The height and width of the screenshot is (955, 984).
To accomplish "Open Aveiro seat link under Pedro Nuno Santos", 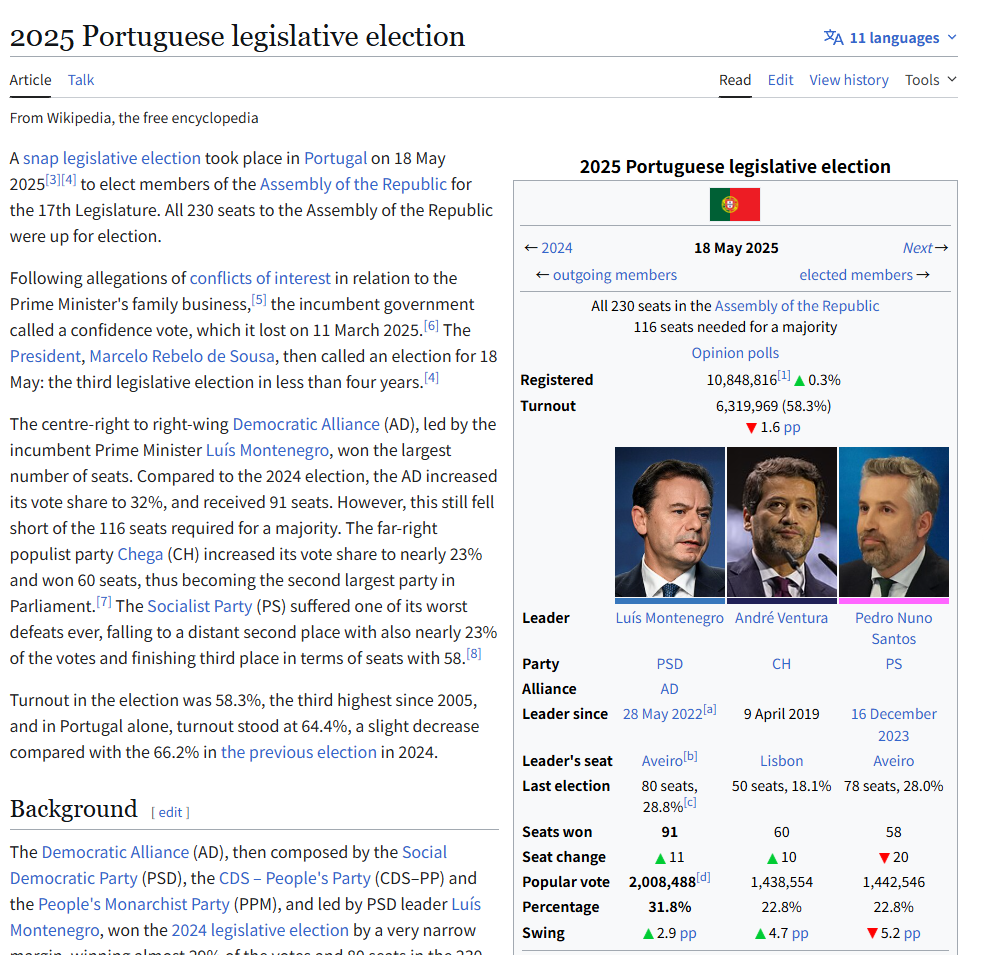I will tap(894, 761).
